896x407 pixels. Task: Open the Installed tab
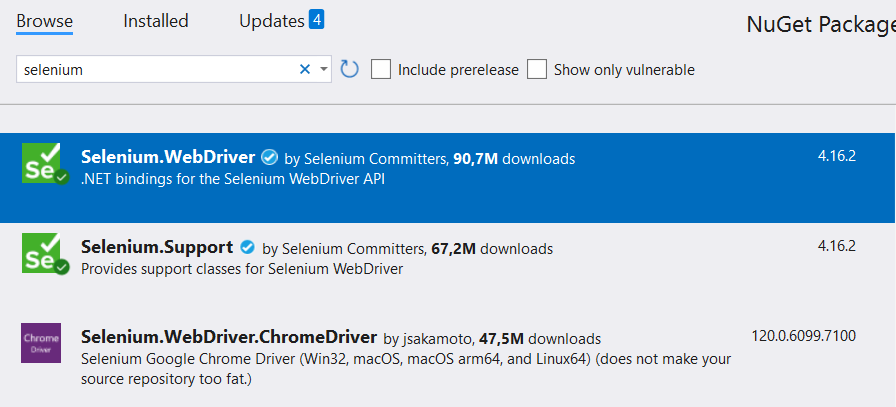(x=156, y=21)
